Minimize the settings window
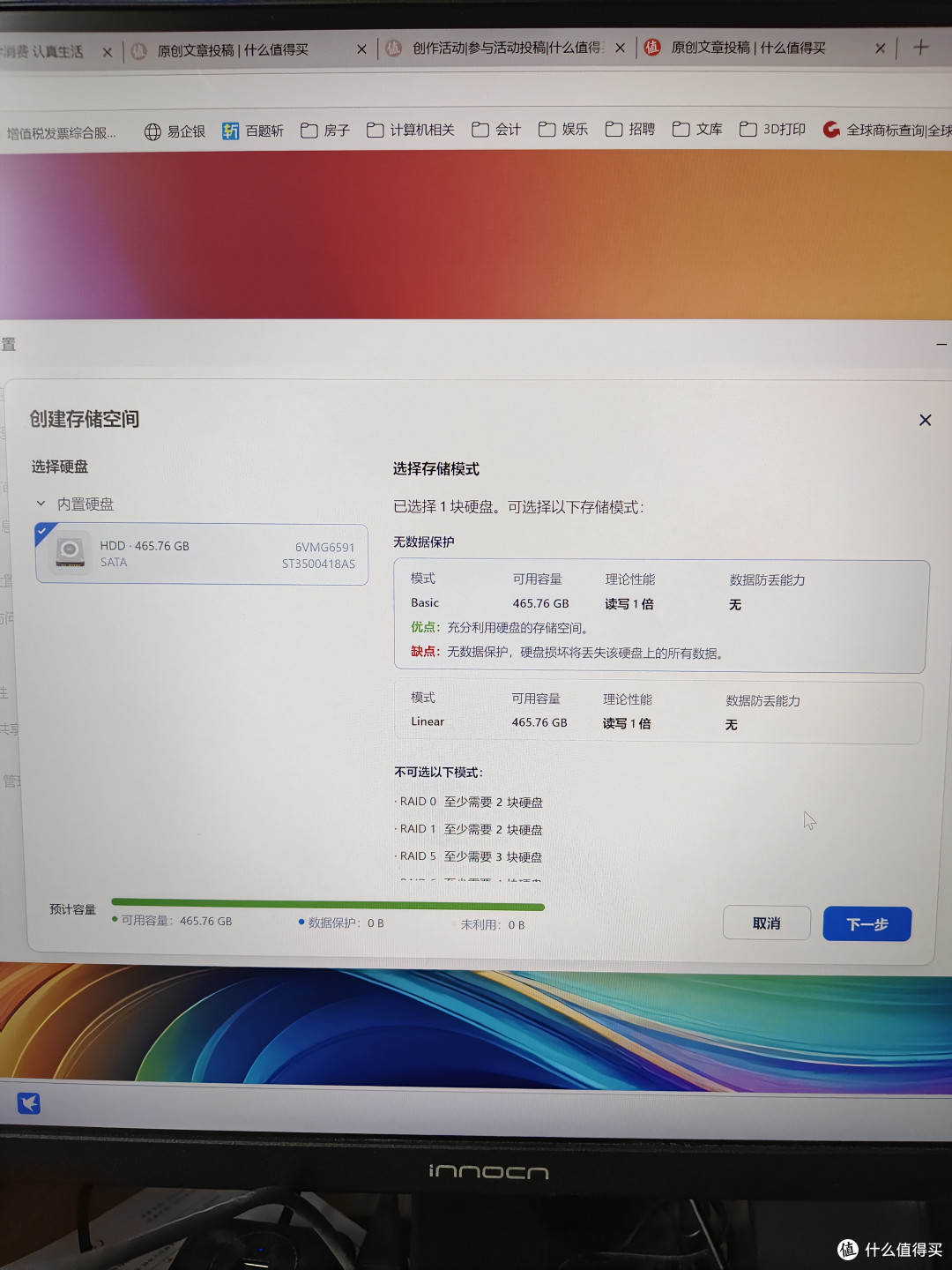This screenshot has width=952, height=1270. click(x=941, y=344)
